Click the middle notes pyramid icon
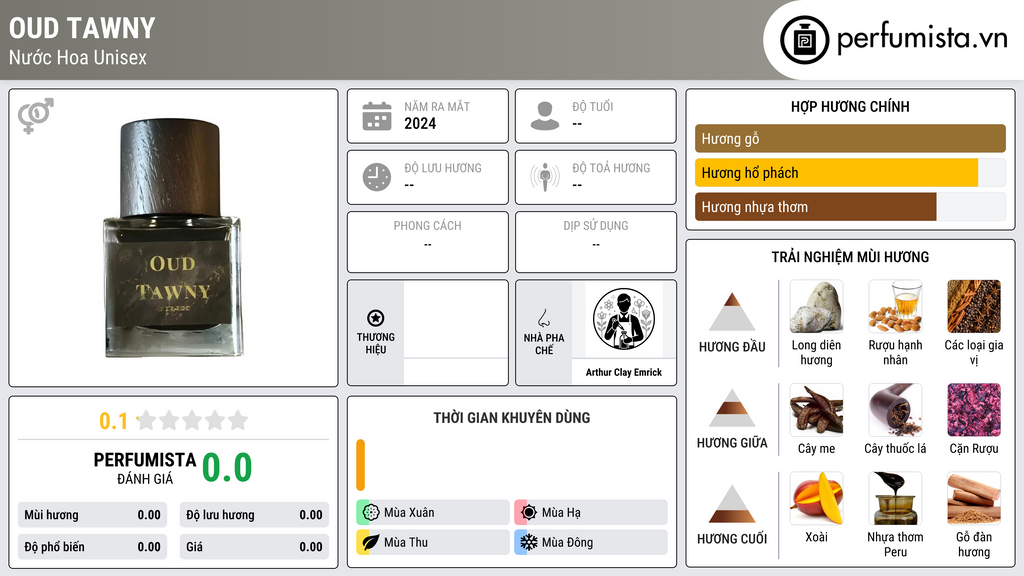This screenshot has height=576, width=1024. tap(732, 408)
